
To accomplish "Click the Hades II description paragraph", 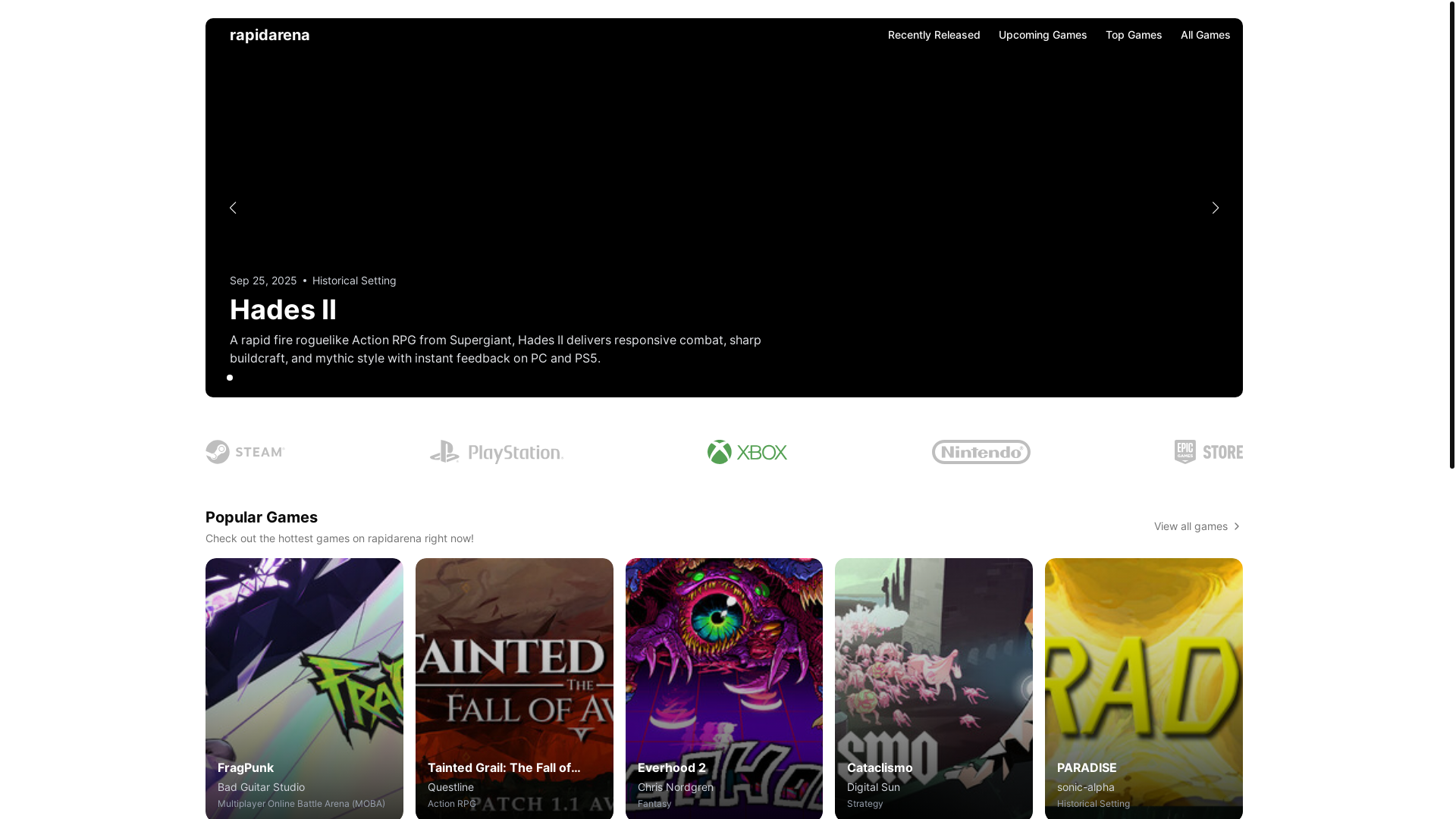I will [x=495, y=349].
